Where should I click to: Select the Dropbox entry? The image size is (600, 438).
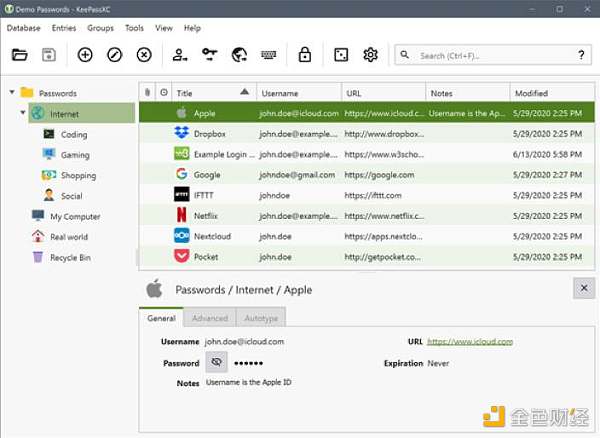(x=367, y=134)
